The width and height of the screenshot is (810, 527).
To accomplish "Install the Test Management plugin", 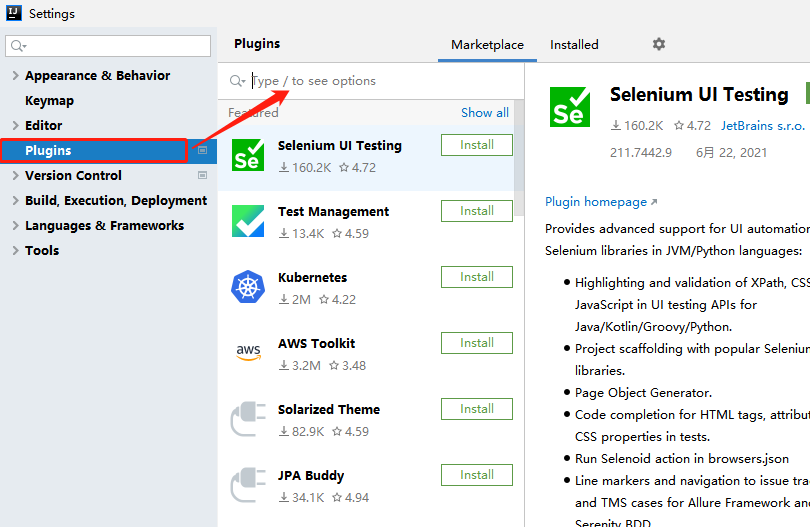I will click(477, 211).
